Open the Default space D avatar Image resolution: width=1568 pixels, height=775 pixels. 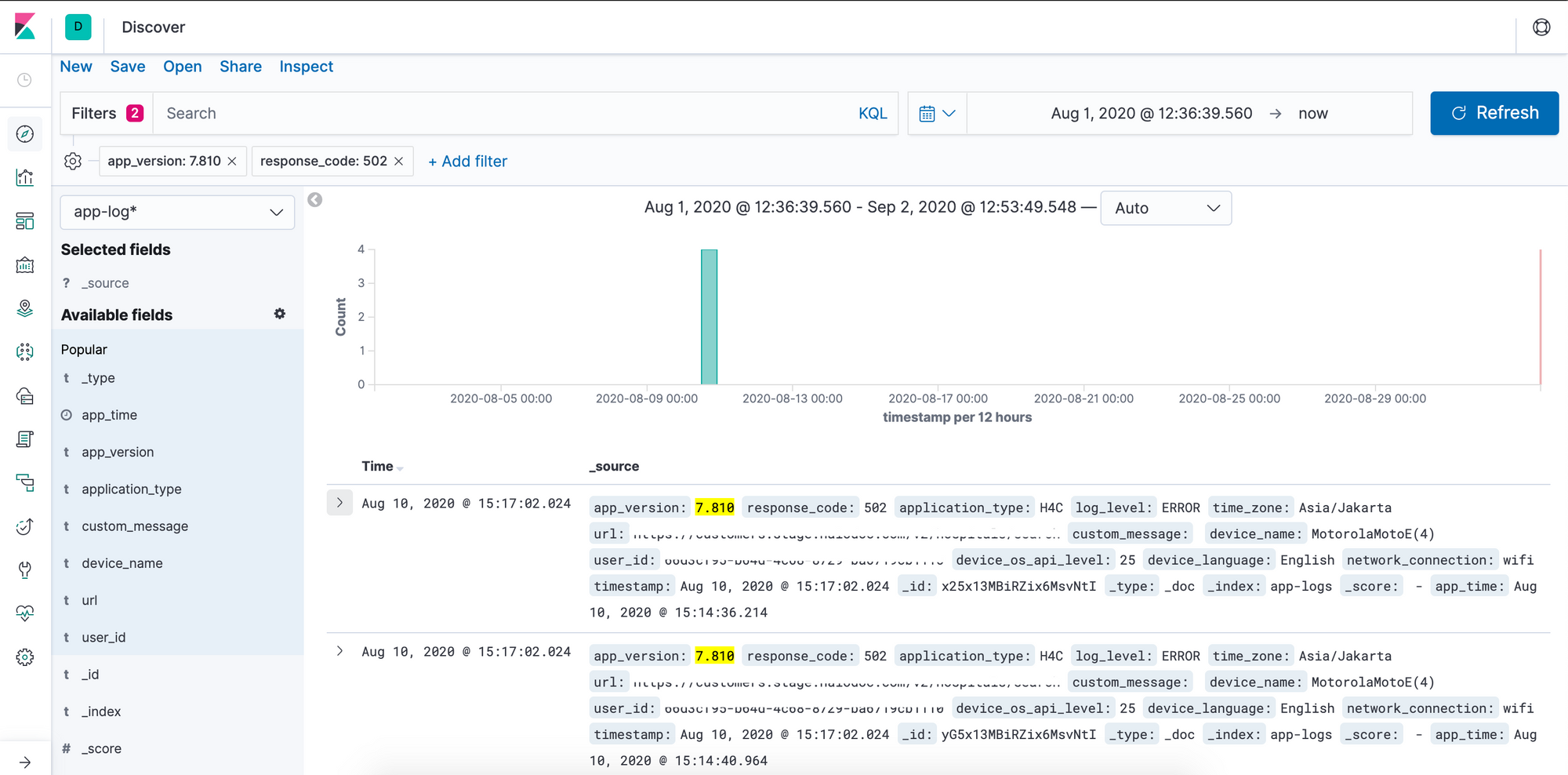78,27
